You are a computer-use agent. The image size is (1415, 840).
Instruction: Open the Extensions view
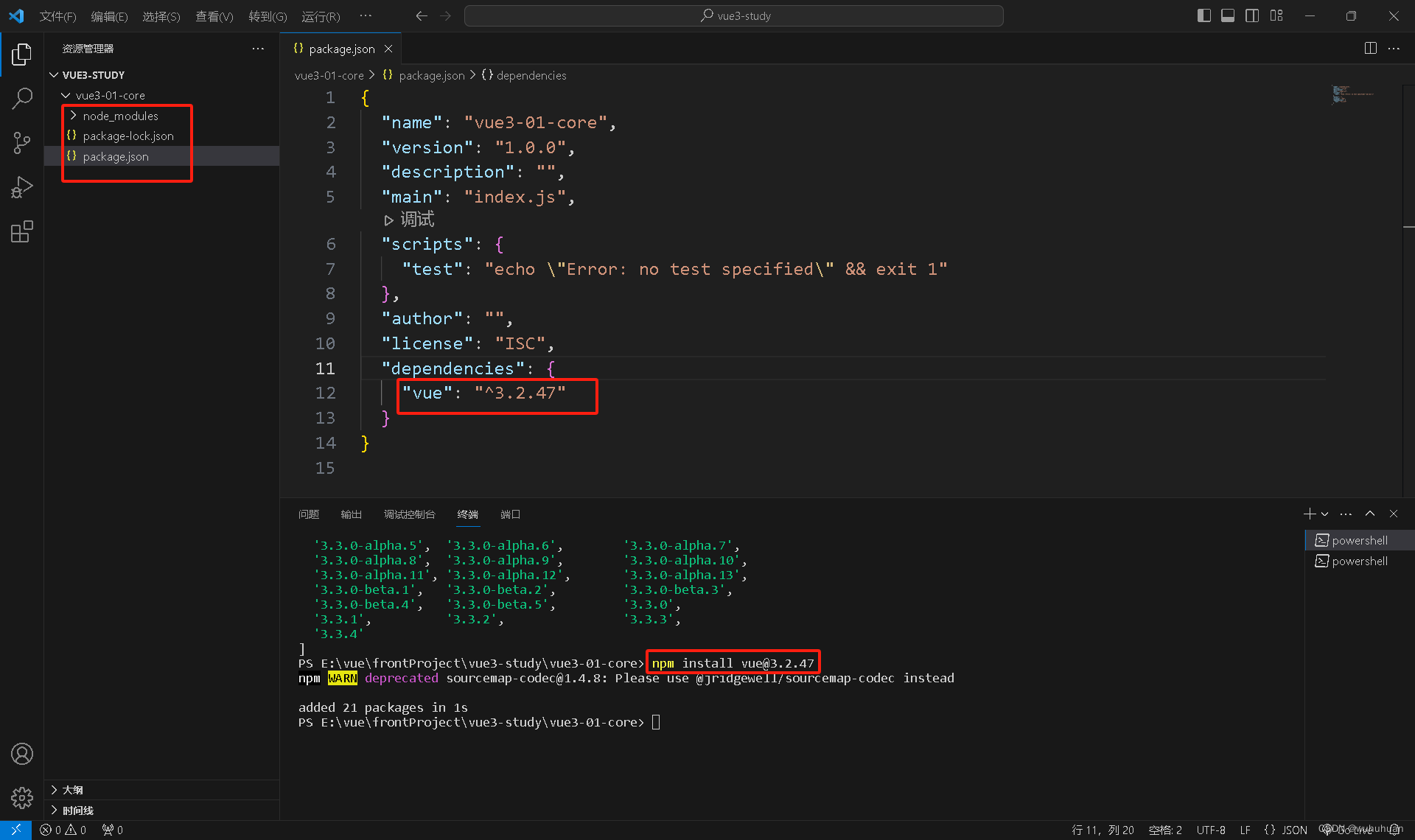pyautogui.click(x=22, y=232)
